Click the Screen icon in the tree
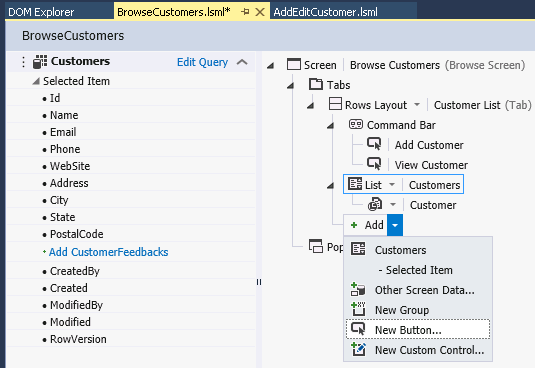The image size is (535, 368). pyautogui.click(x=294, y=64)
